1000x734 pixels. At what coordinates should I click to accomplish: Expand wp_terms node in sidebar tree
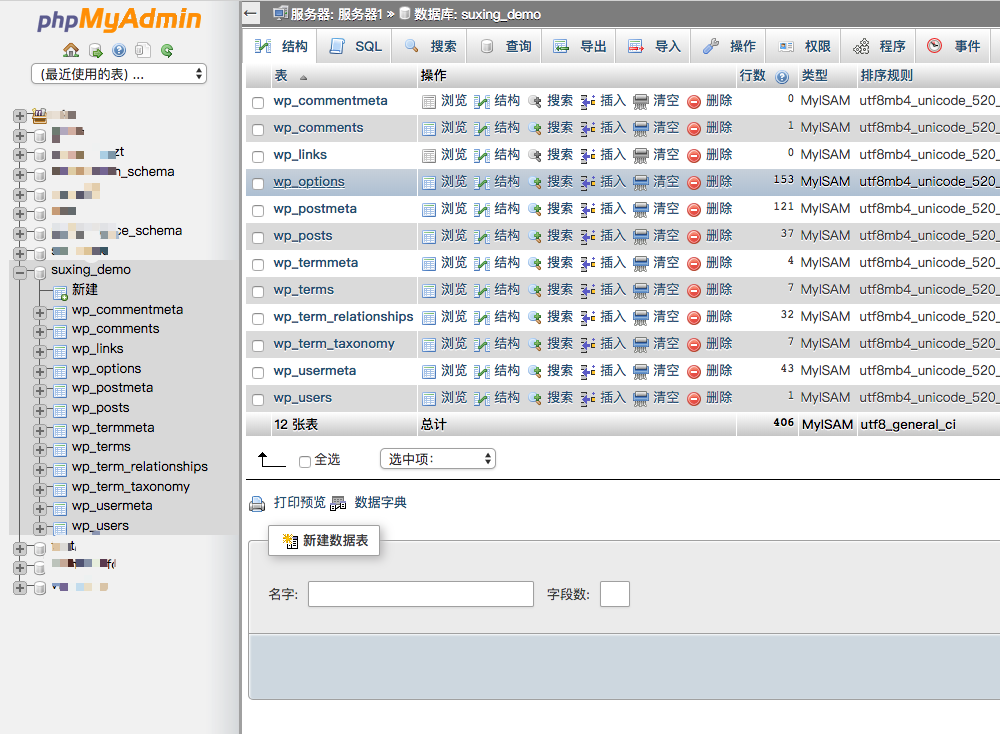40,450
